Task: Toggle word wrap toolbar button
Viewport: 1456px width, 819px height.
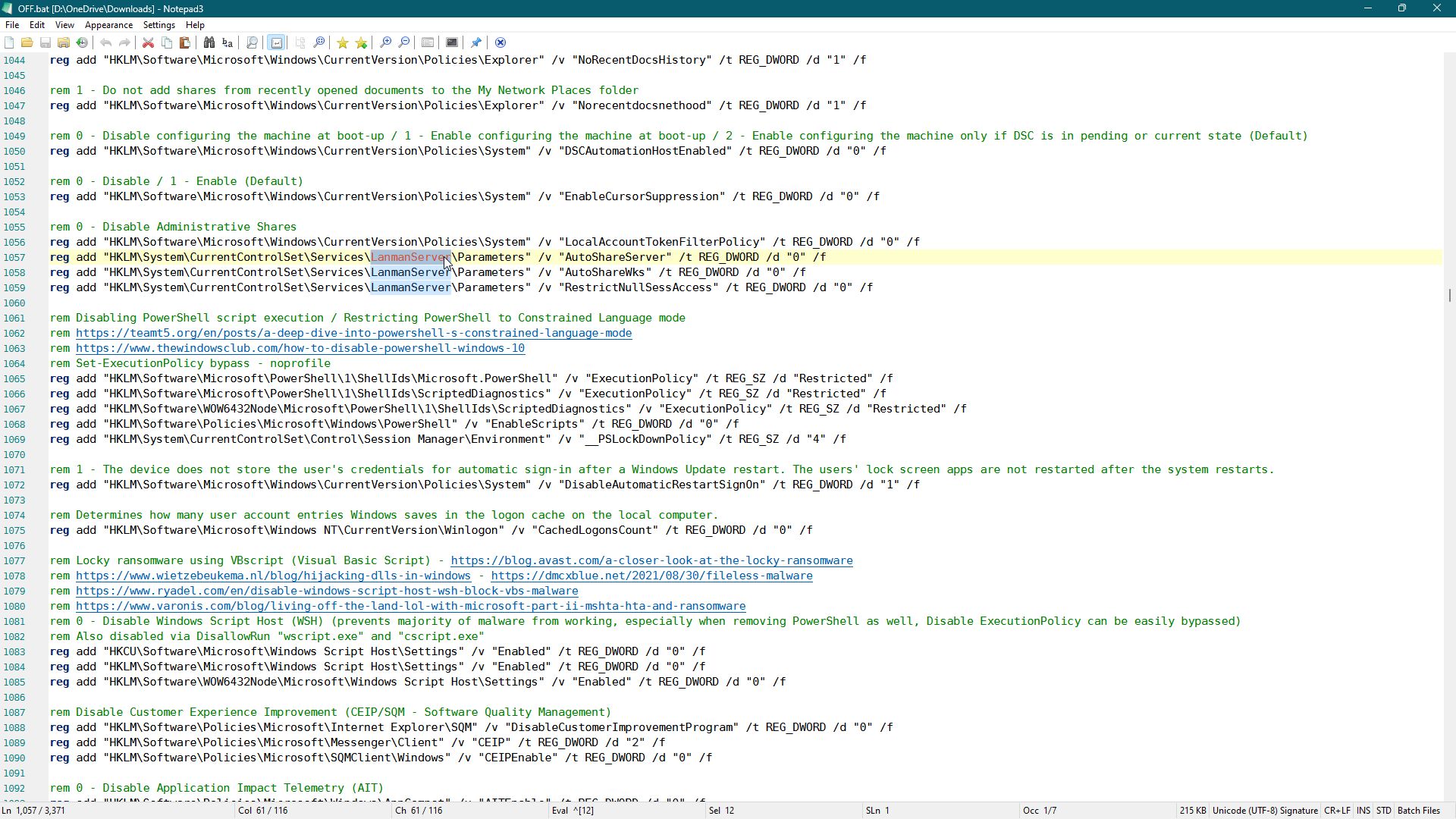Action: click(277, 42)
